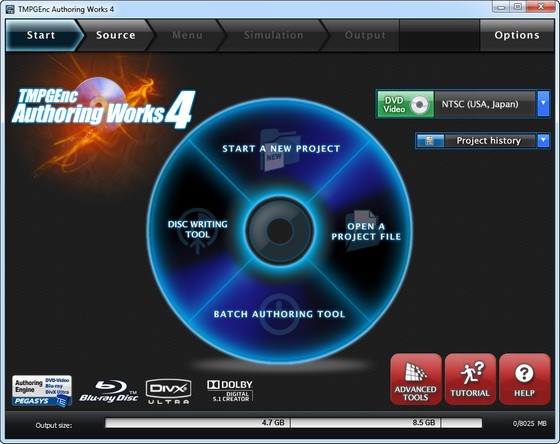Click the Project history label button

pos(489,141)
